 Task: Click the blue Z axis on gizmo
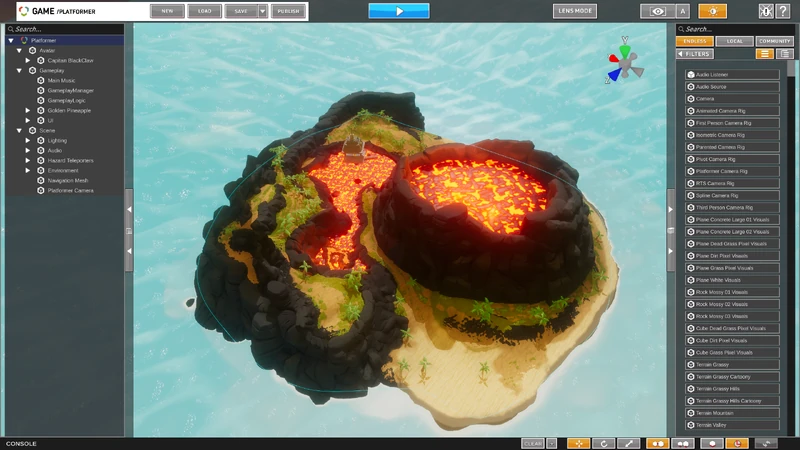615,75
